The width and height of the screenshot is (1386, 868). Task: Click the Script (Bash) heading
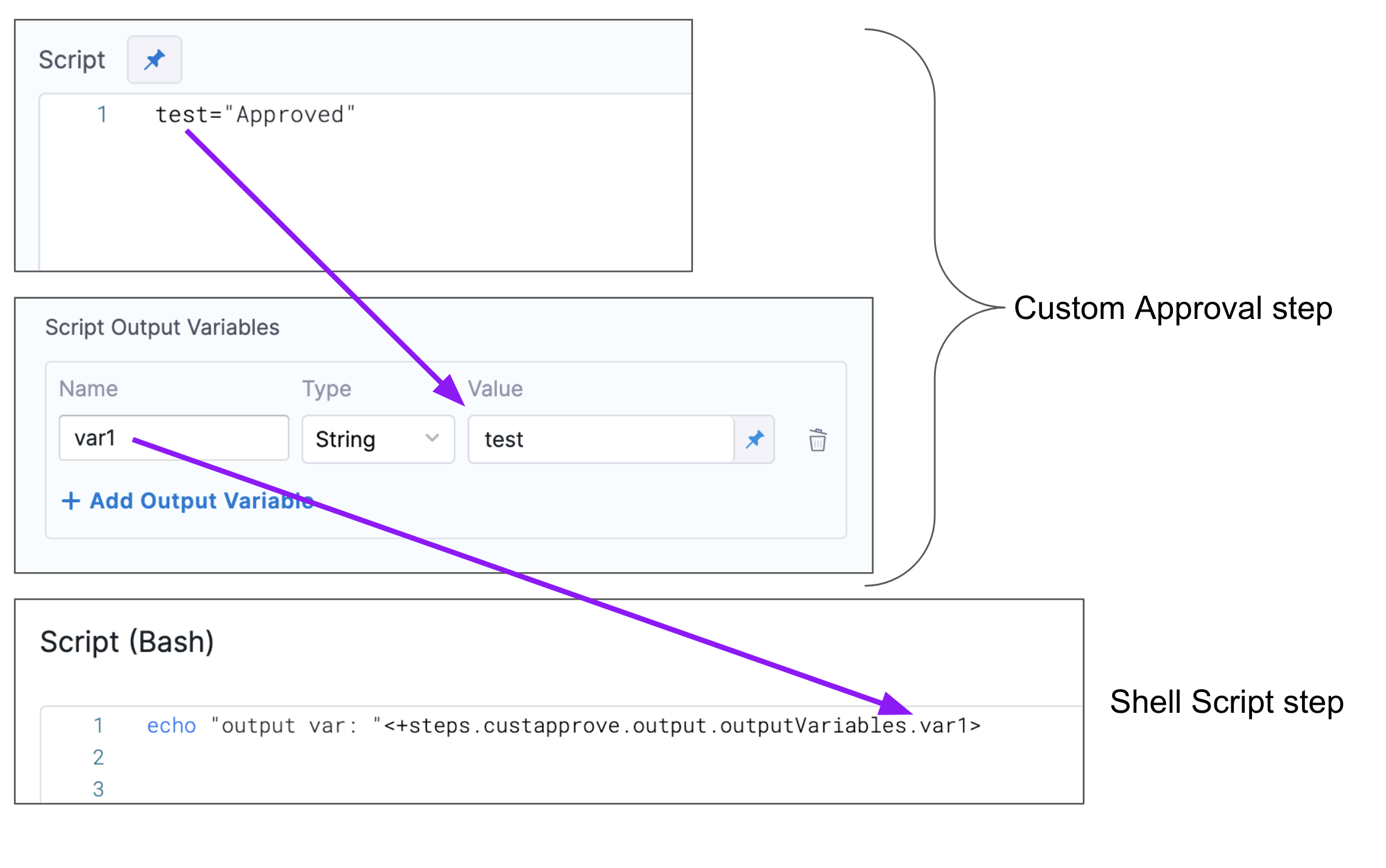pos(127,642)
